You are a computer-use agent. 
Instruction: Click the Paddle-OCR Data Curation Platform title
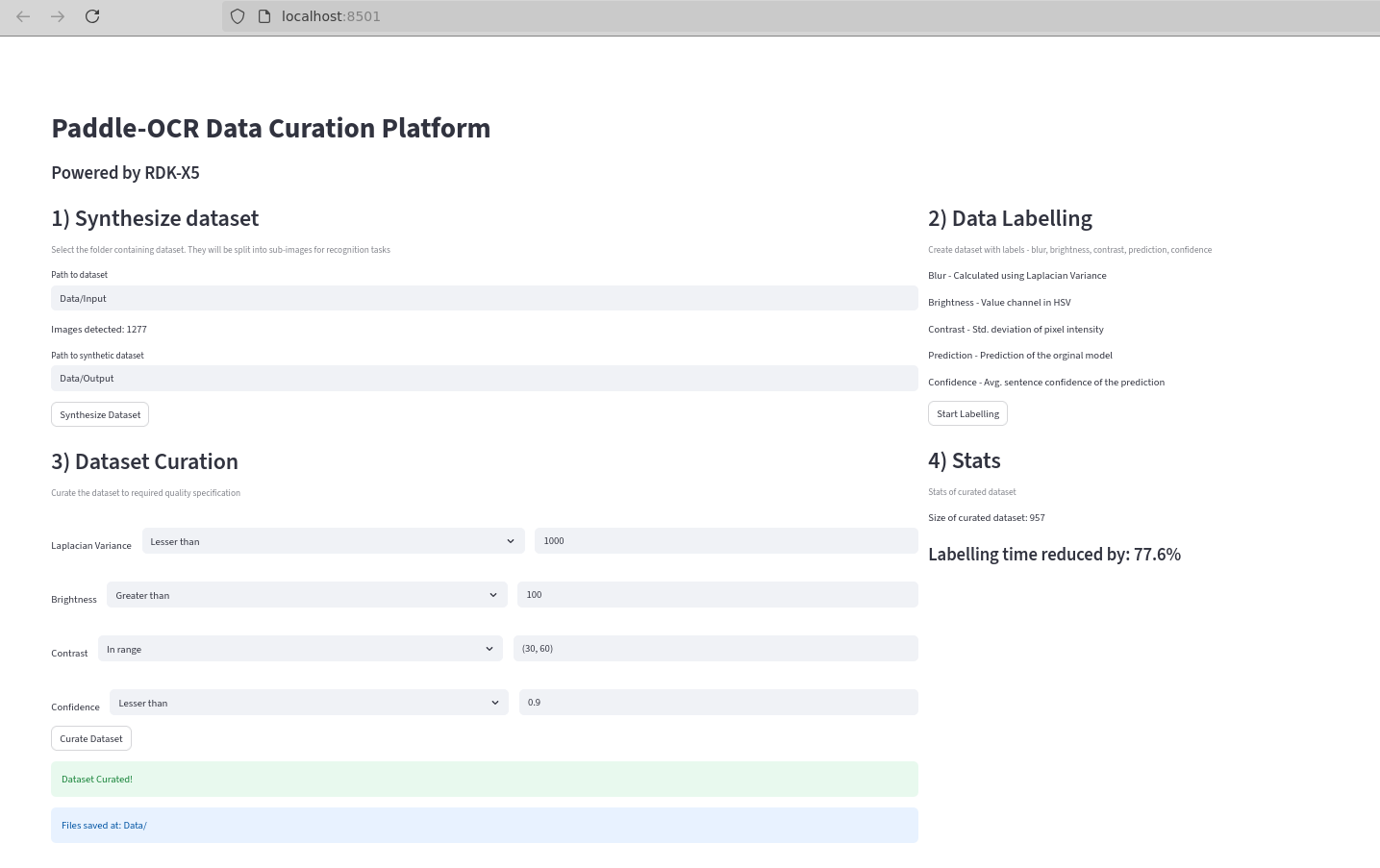270,128
